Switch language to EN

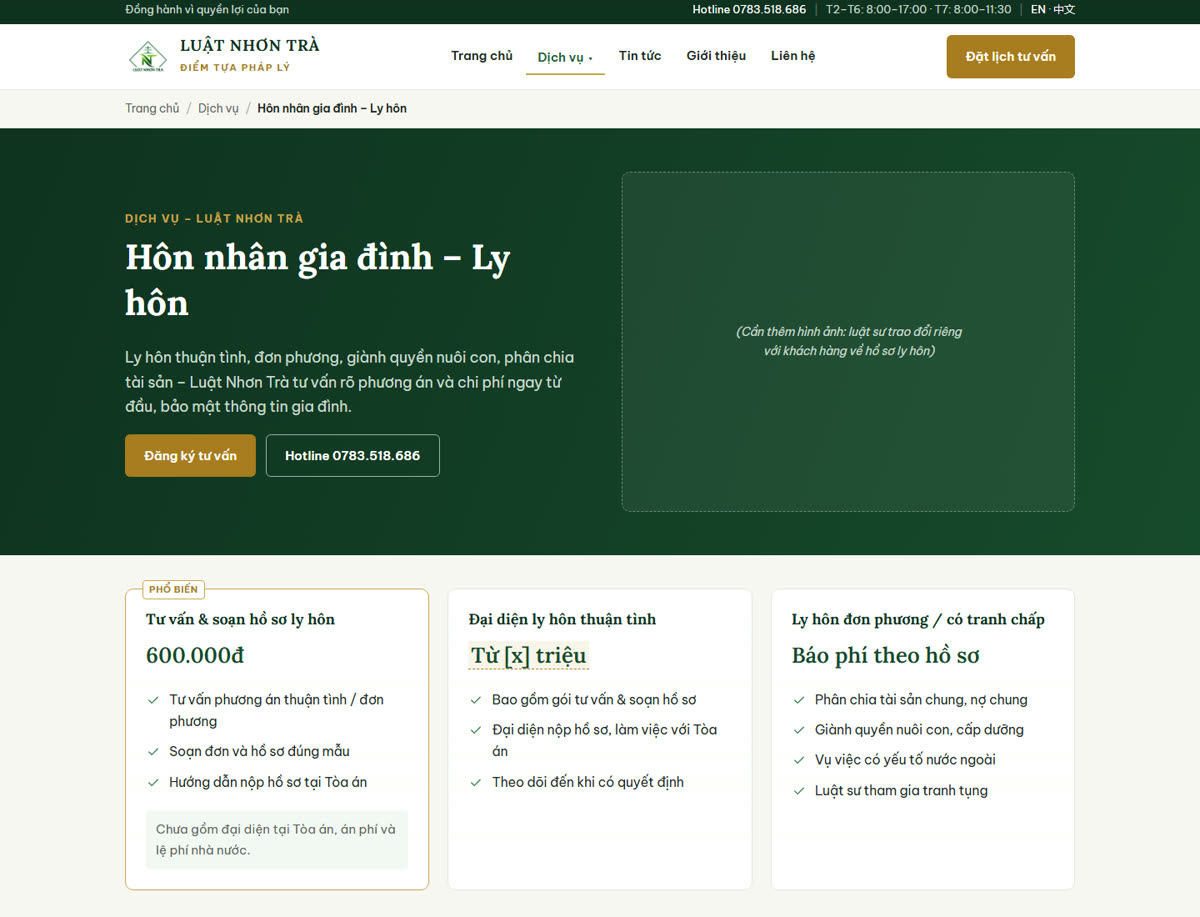tap(1038, 10)
